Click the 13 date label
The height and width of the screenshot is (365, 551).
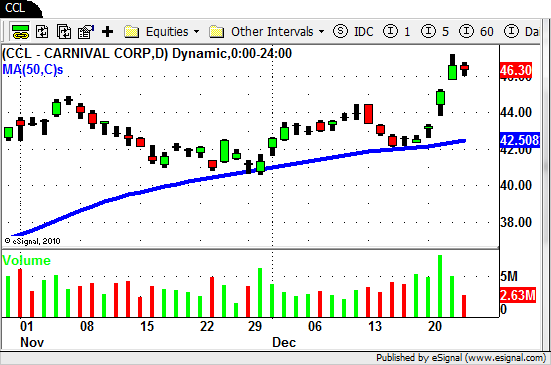point(375,326)
